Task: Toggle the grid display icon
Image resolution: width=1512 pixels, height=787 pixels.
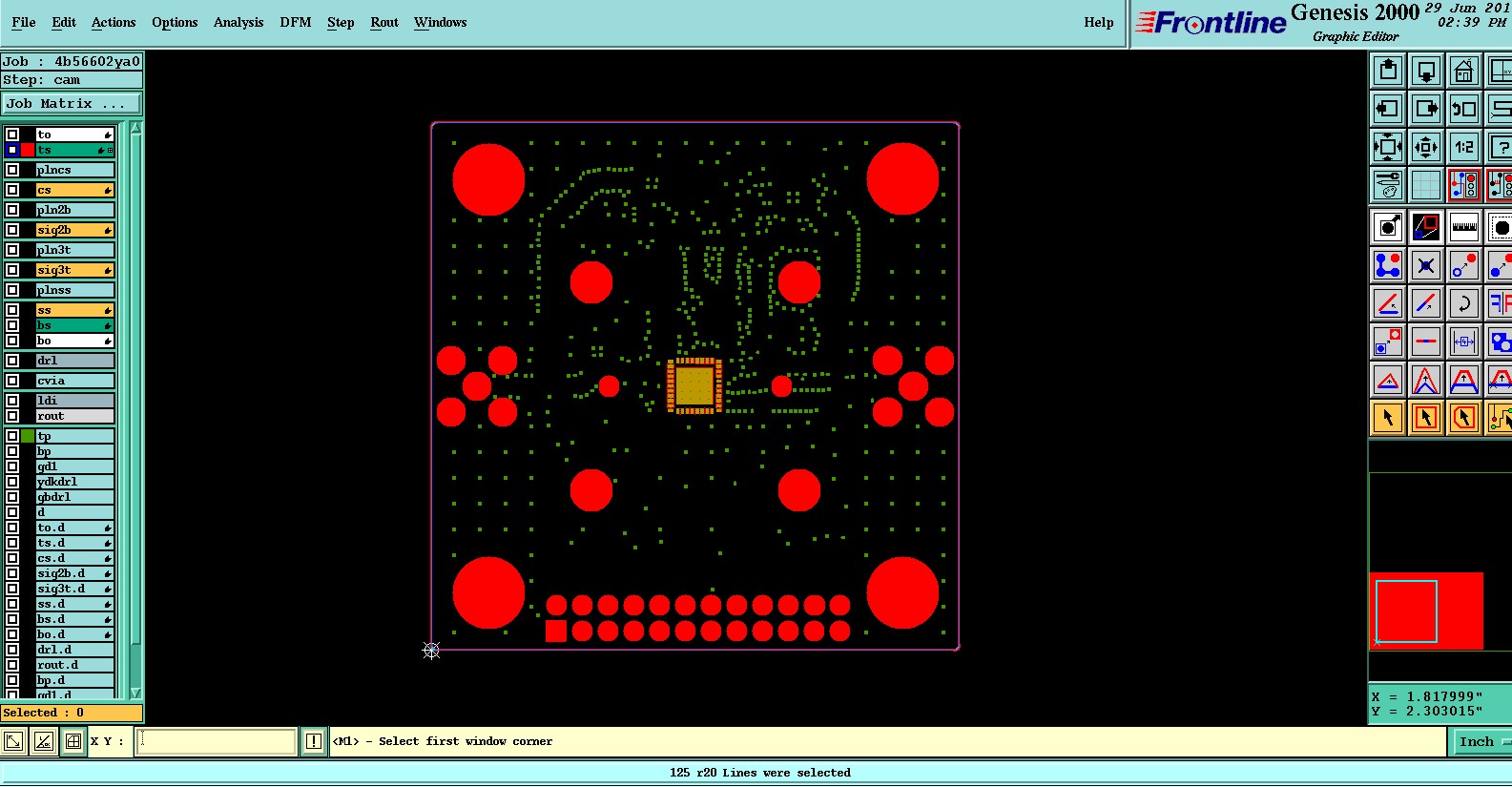Action: [1426, 185]
